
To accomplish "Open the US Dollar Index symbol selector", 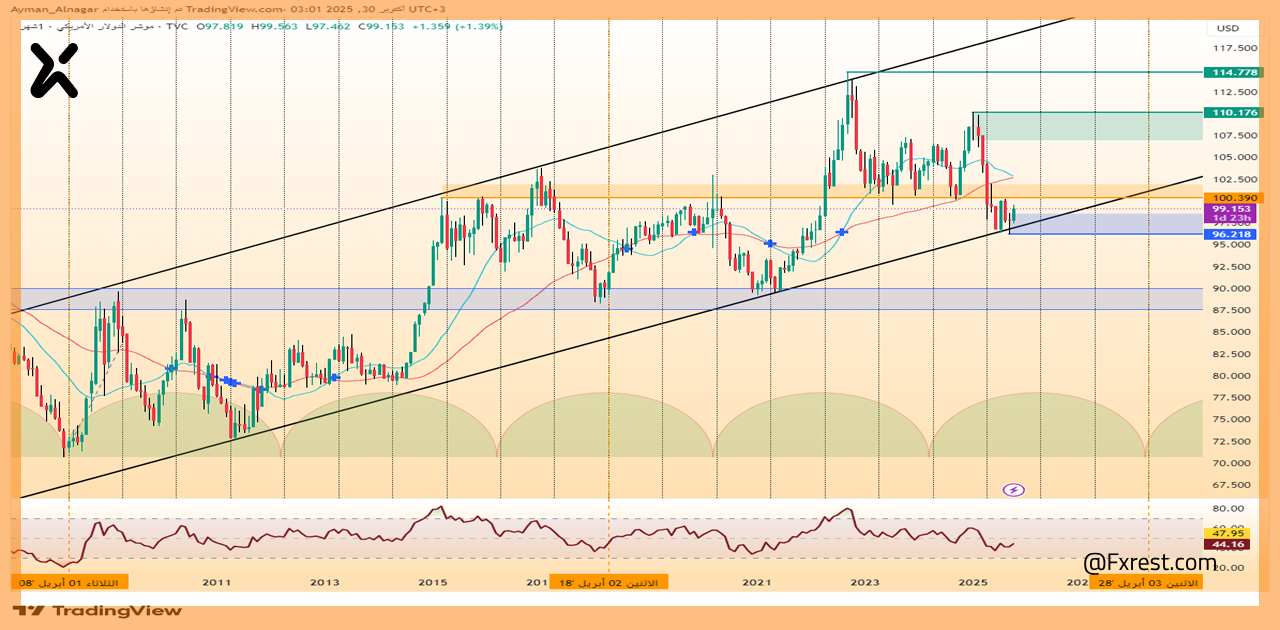I will (100, 28).
